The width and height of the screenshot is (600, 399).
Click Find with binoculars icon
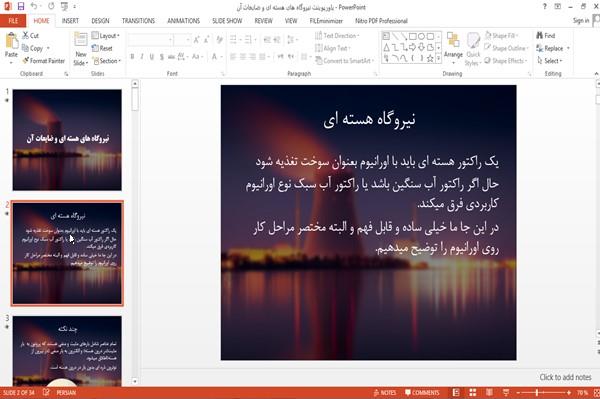click(546, 36)
